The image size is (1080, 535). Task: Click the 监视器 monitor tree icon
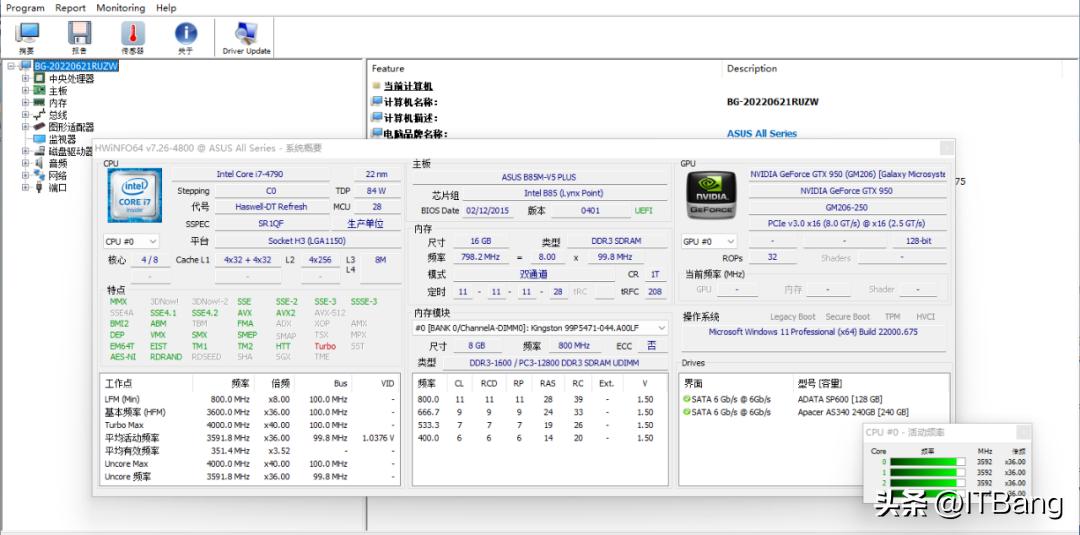[x=39, y=139]
